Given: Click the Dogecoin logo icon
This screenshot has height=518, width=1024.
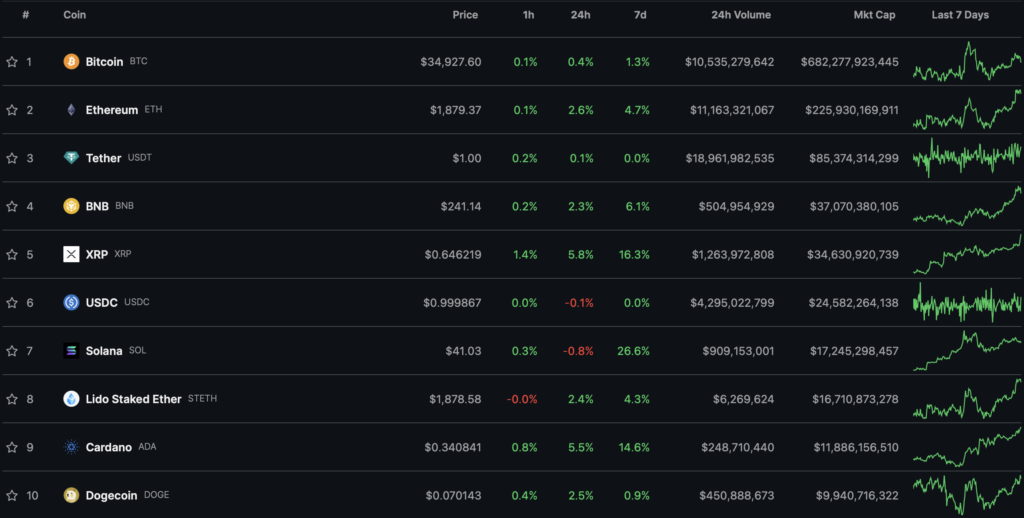Looking at the screenshot, I should (x=71, y=495).
